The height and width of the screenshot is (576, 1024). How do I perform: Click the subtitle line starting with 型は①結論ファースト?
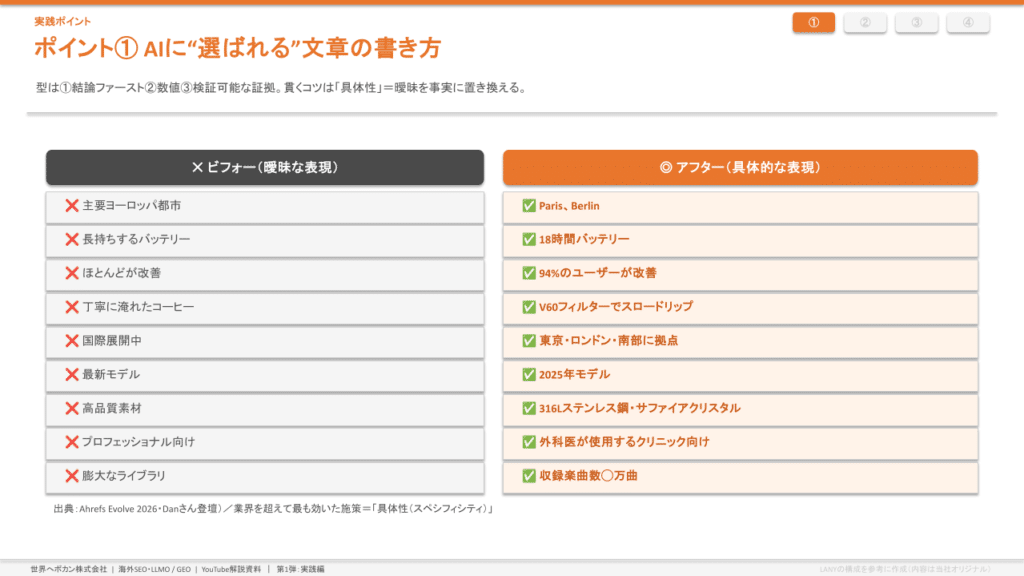pos(281,88)
